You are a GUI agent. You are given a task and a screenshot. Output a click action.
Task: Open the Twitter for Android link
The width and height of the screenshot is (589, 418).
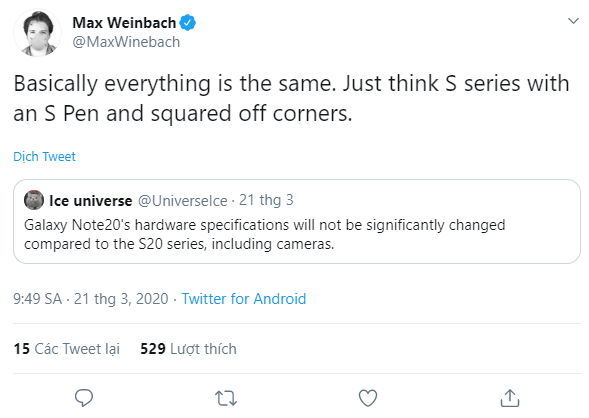pyautogui.click(x=244, y=299)
